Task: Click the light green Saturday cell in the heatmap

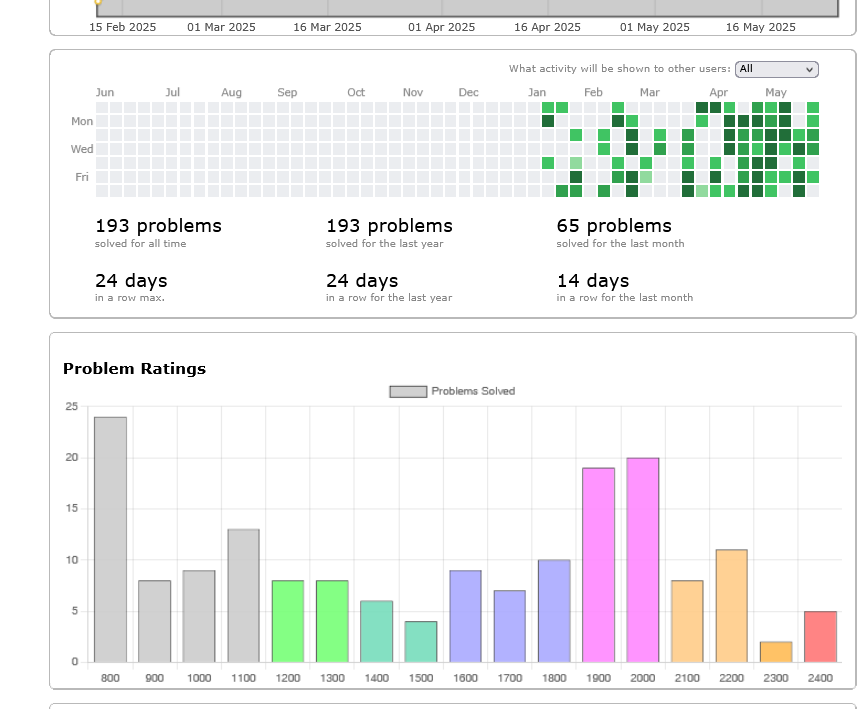Action: (x=701, y=191)
